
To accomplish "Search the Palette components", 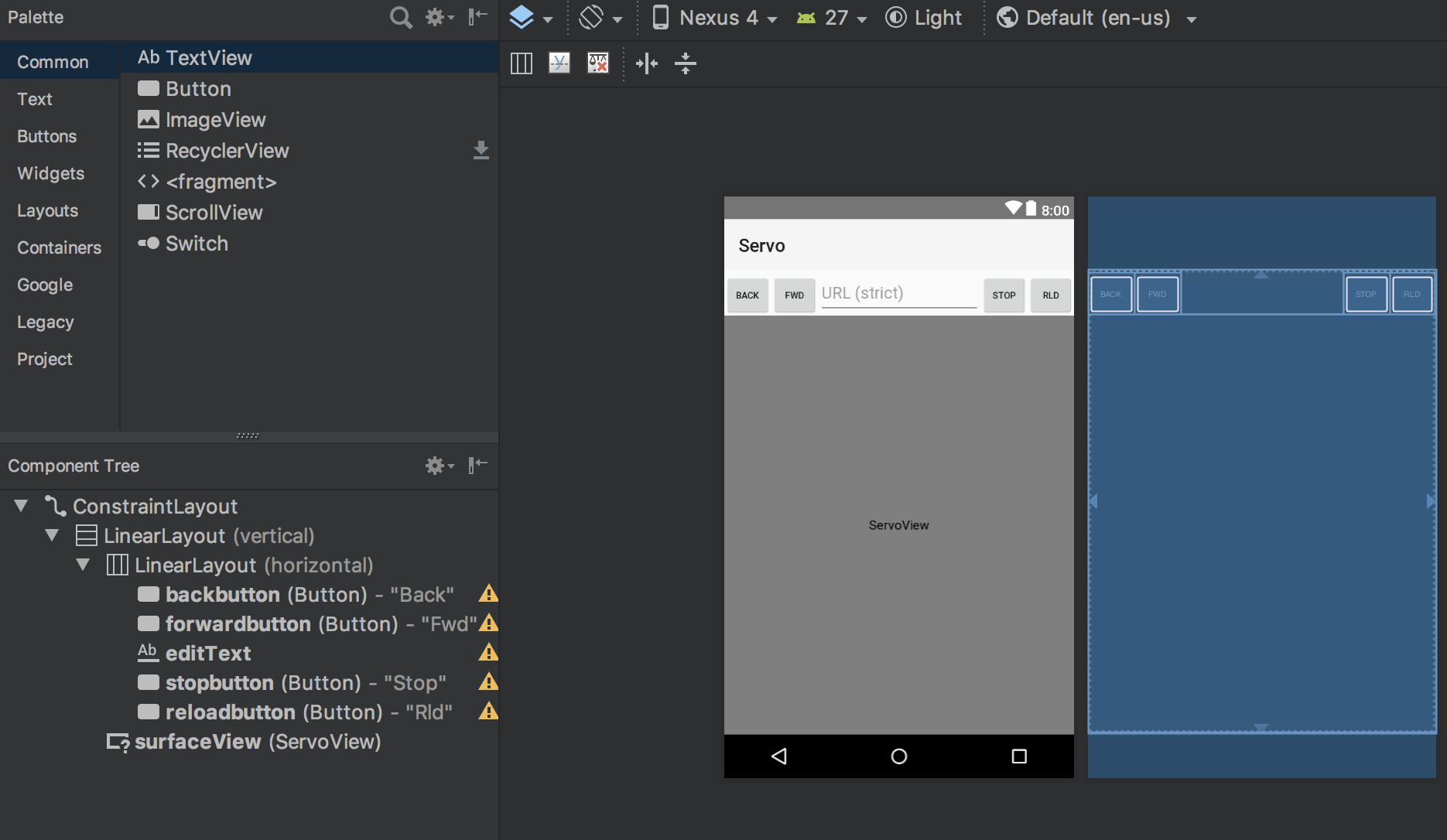I will [399, 16].
